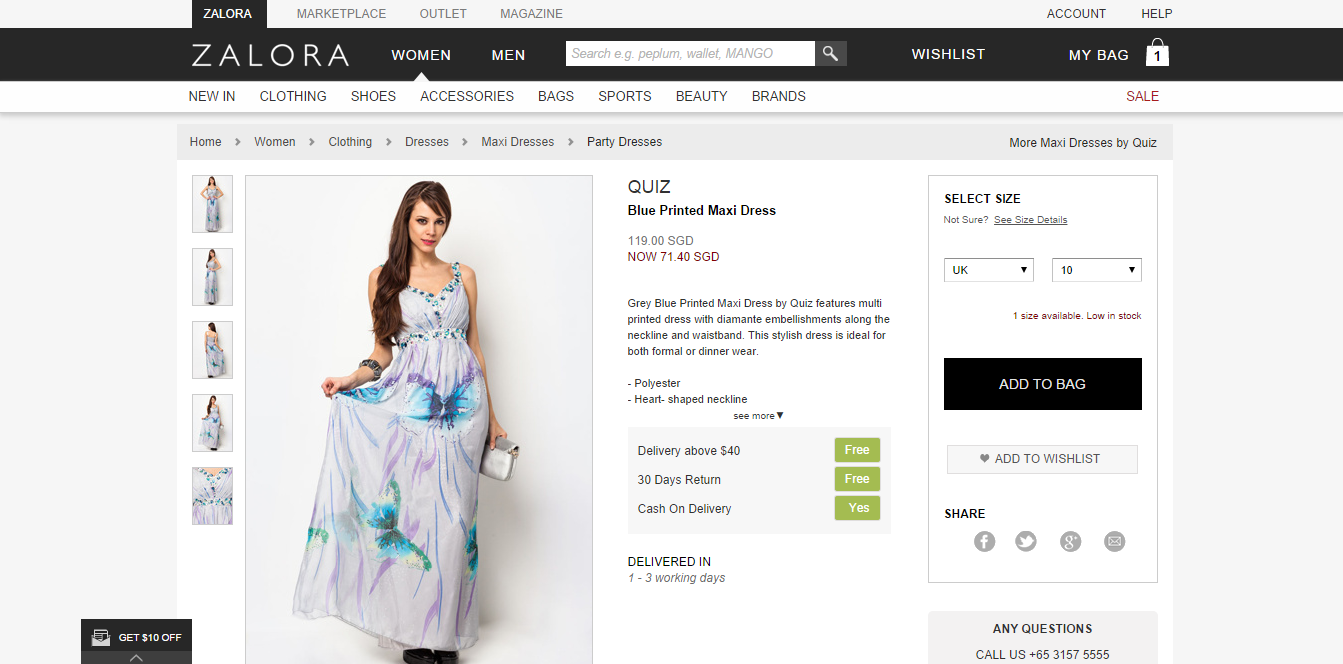Open the BAGS menu
This screenshot has height=664, width=1343.
click(x=556, y=96)
